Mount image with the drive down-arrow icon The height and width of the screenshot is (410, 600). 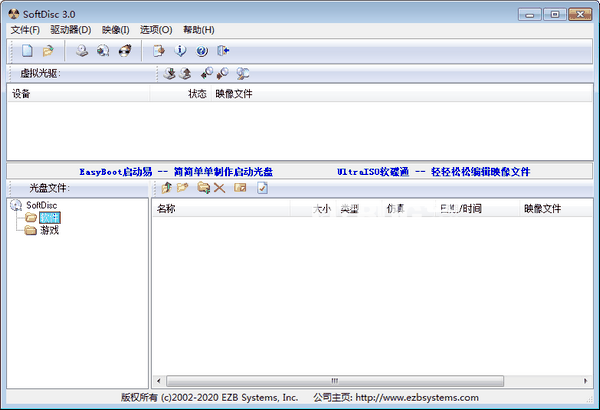tap(169, 73)
